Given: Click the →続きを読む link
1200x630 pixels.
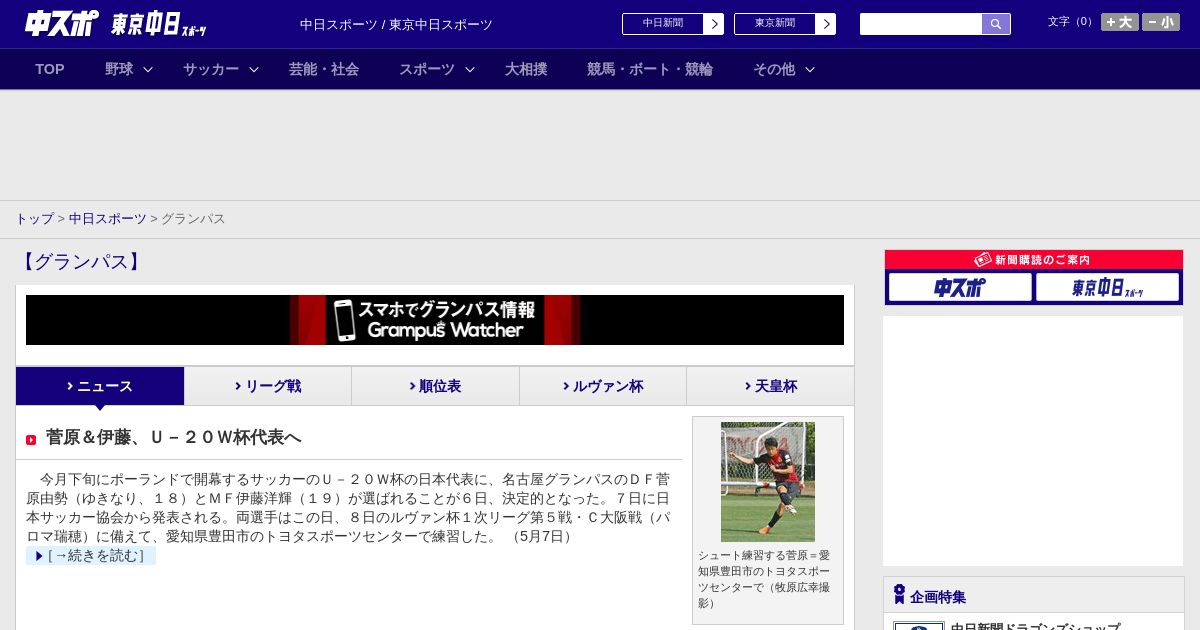Looking at the screenshot, I should tap(91, 556).
